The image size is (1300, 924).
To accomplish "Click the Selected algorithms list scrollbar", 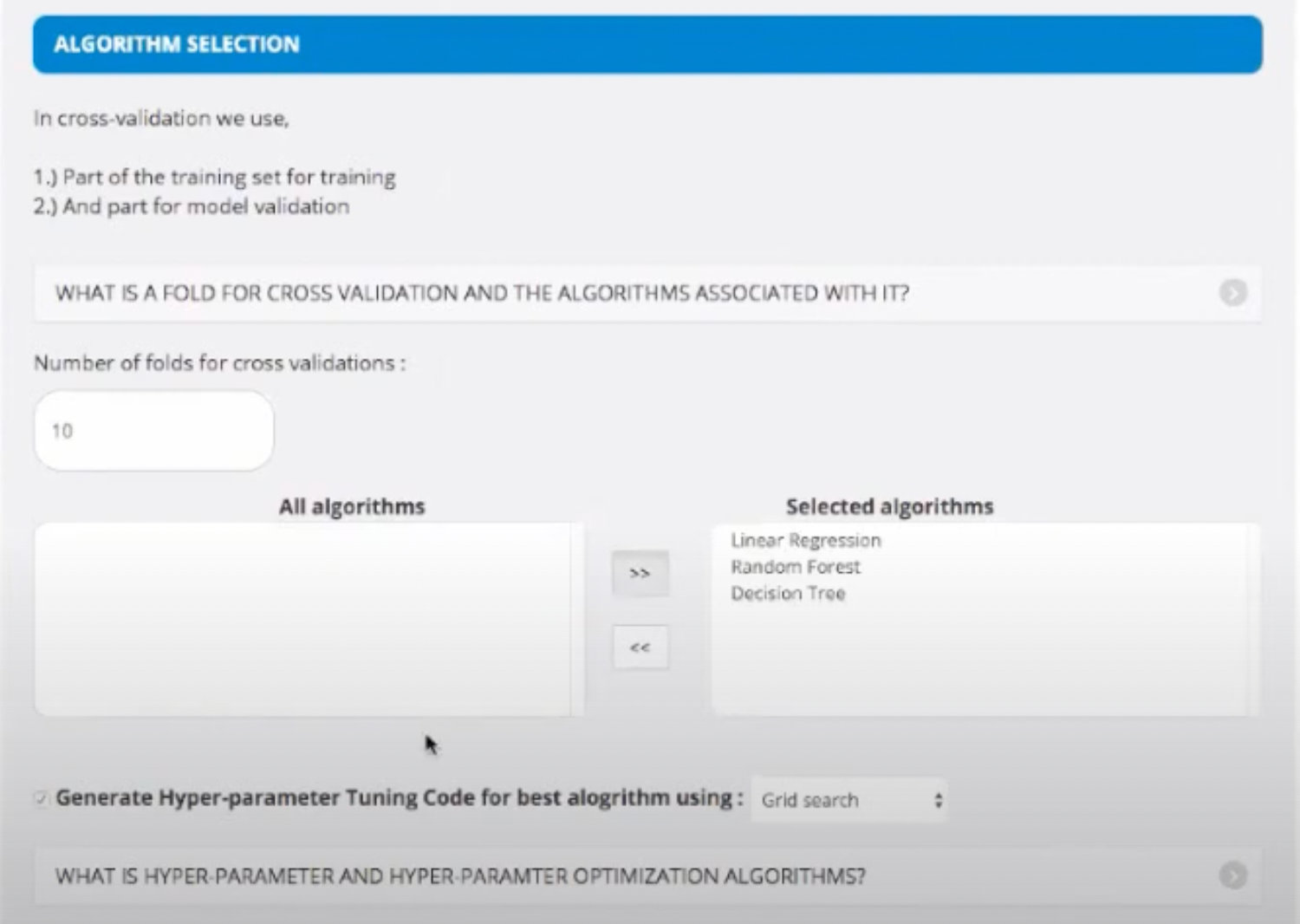I will click(1253, 619).
